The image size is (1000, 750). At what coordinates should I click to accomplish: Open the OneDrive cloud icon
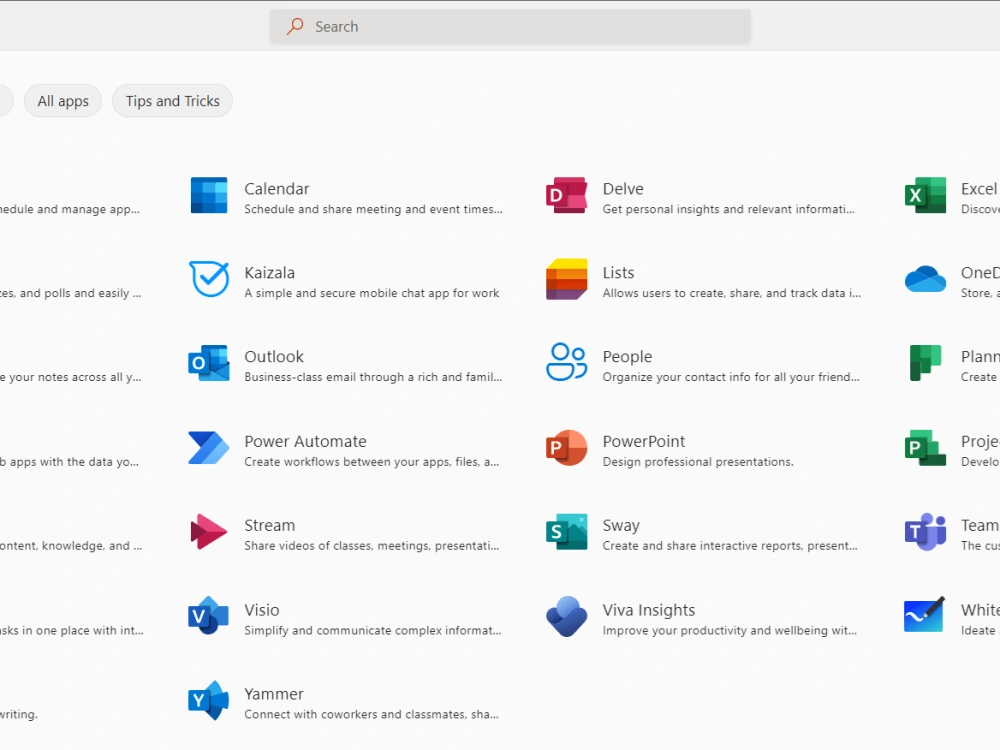[x=925, y=279]
